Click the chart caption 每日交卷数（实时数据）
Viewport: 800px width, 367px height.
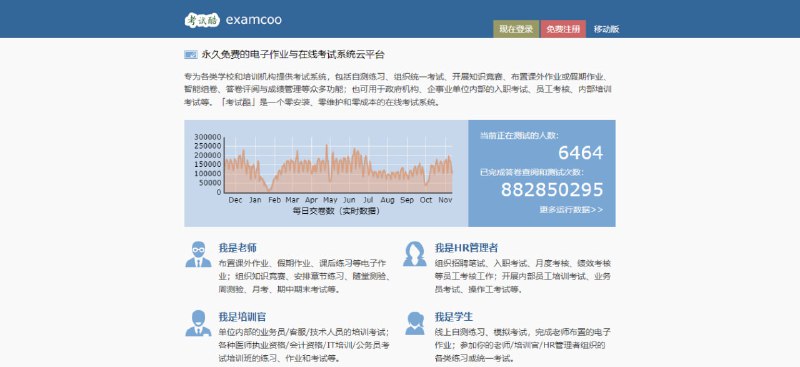pyautogui.click(x=336, y=211)
